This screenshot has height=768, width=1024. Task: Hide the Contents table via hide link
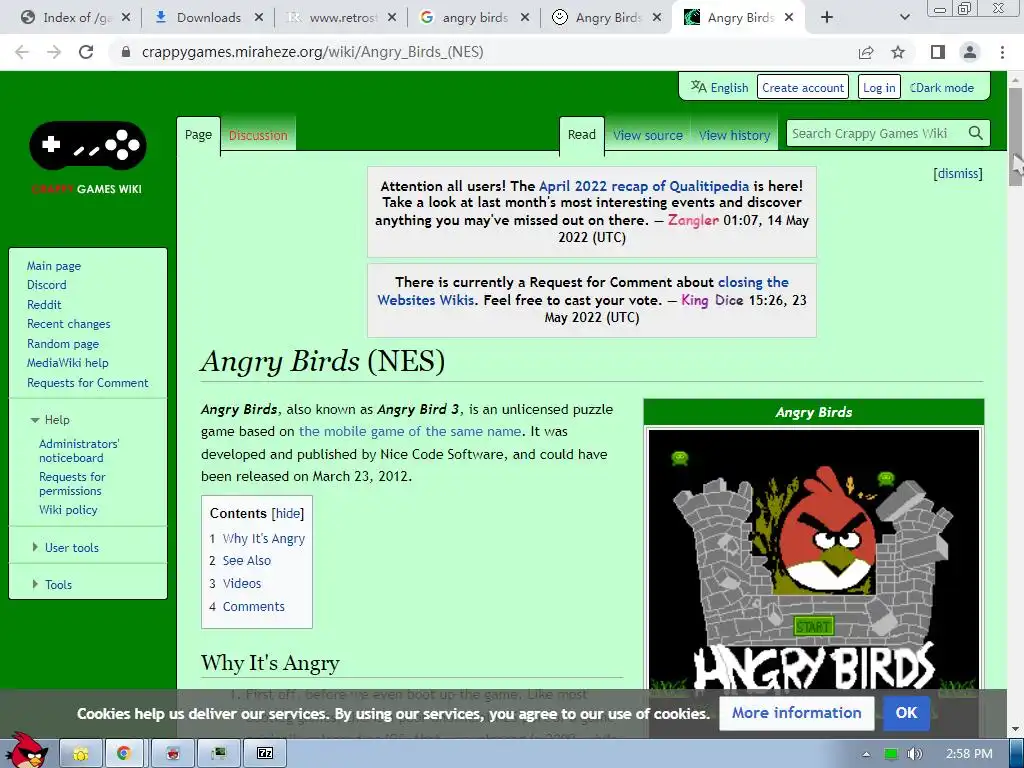click(x=288, y=514)
